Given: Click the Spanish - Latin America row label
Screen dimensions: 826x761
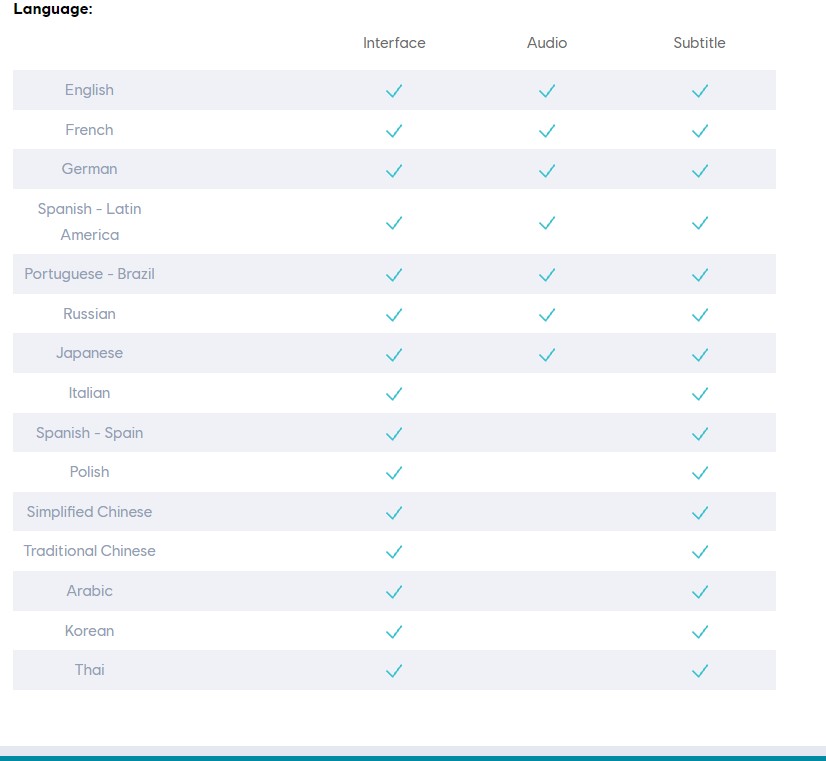Looking at the screenshot, I should tap(90, 222).
